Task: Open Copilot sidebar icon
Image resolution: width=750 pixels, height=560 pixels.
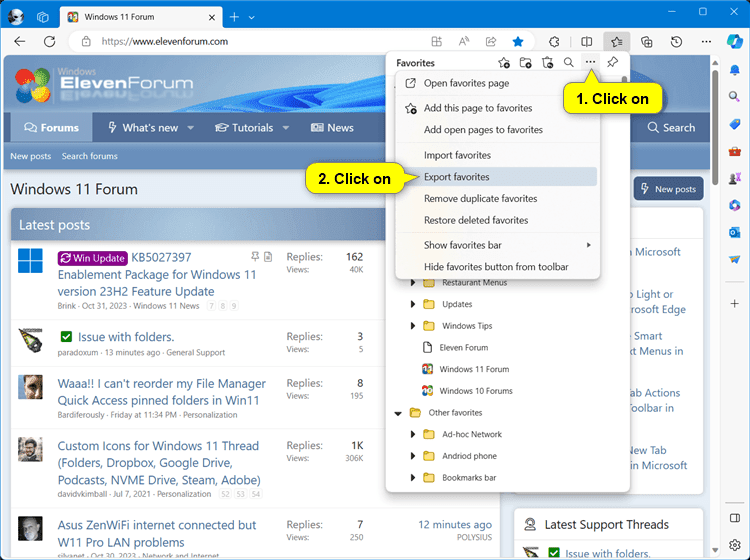Action: (734, 42)
